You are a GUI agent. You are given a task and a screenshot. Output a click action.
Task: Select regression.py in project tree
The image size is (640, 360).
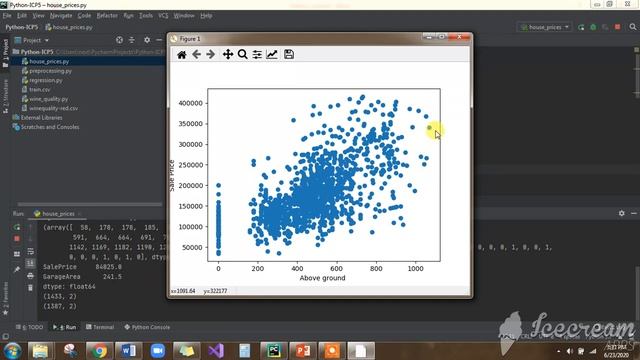[46, 80]
